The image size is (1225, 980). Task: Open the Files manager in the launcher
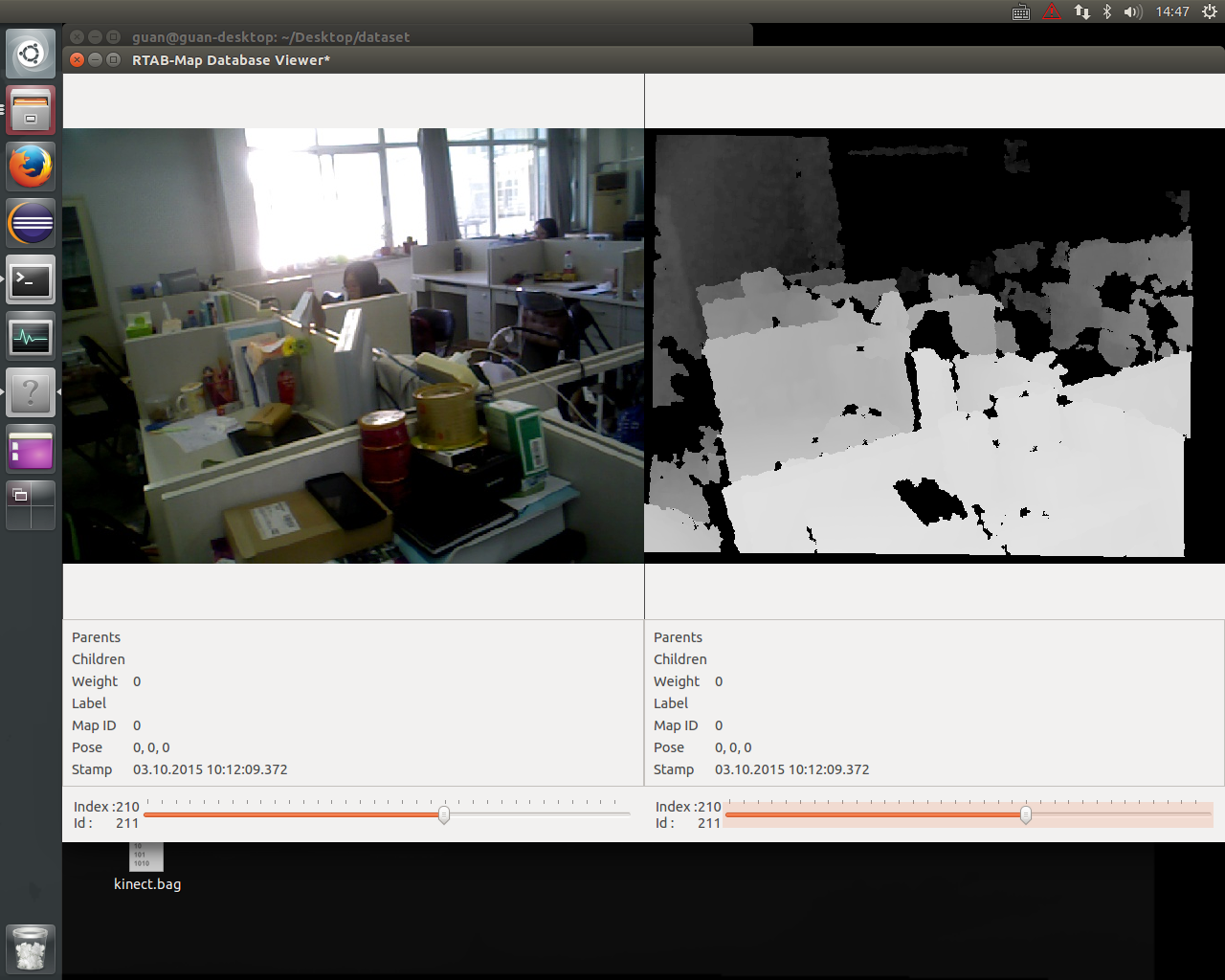tap(31, 110)
